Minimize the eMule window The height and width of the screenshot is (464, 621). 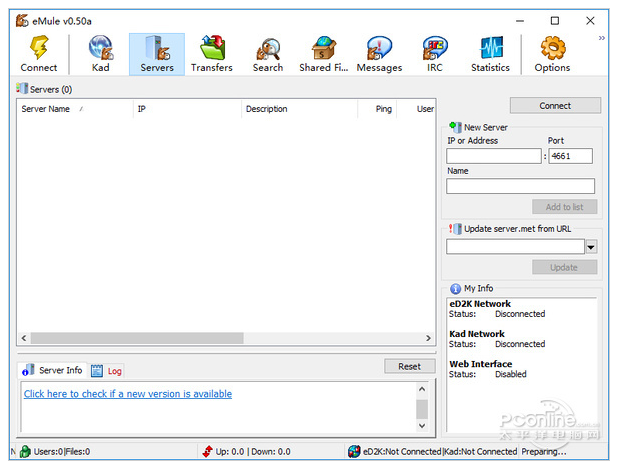click(x=520, y=21)
